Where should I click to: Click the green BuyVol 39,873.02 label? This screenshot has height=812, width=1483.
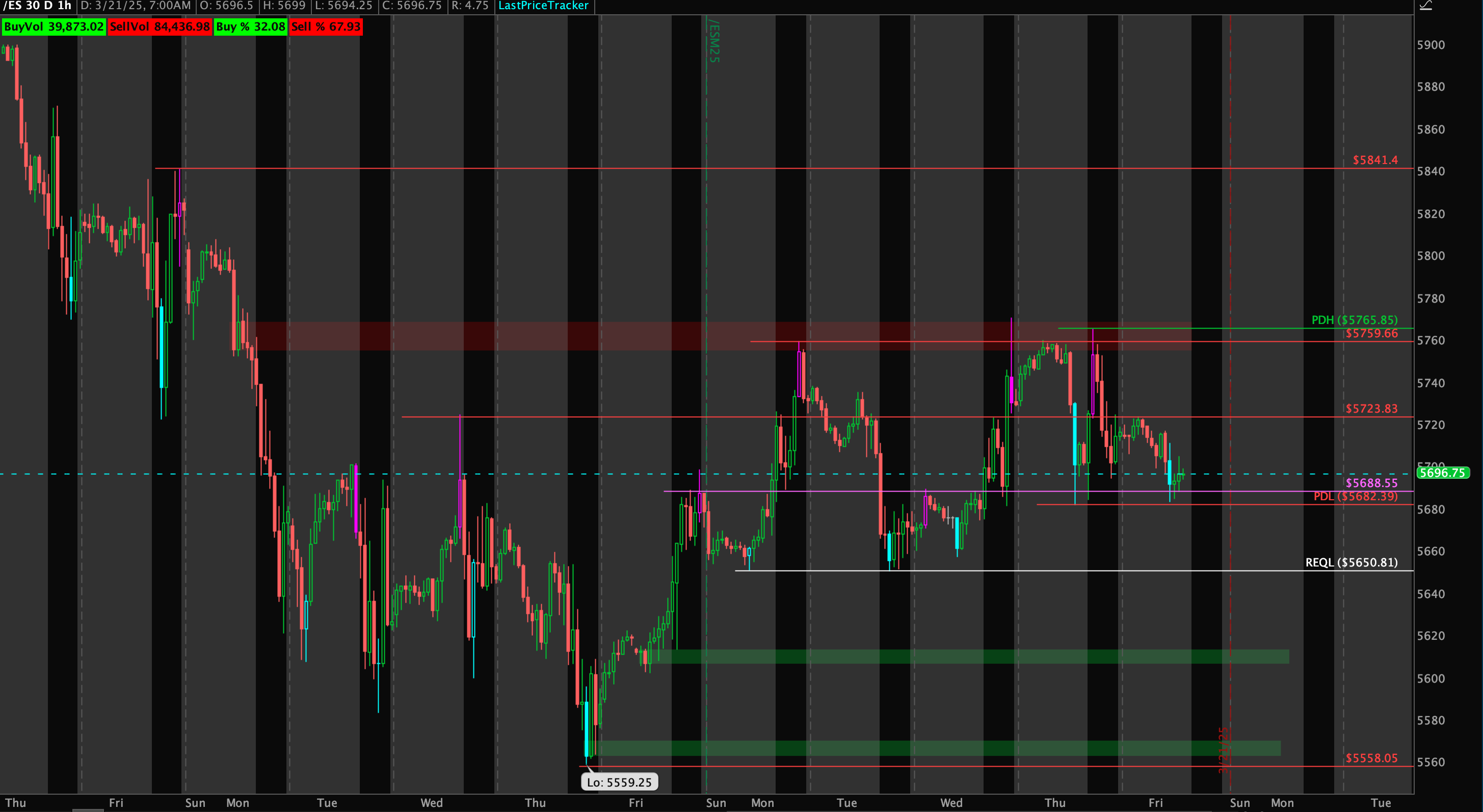(x=54, y=26)
